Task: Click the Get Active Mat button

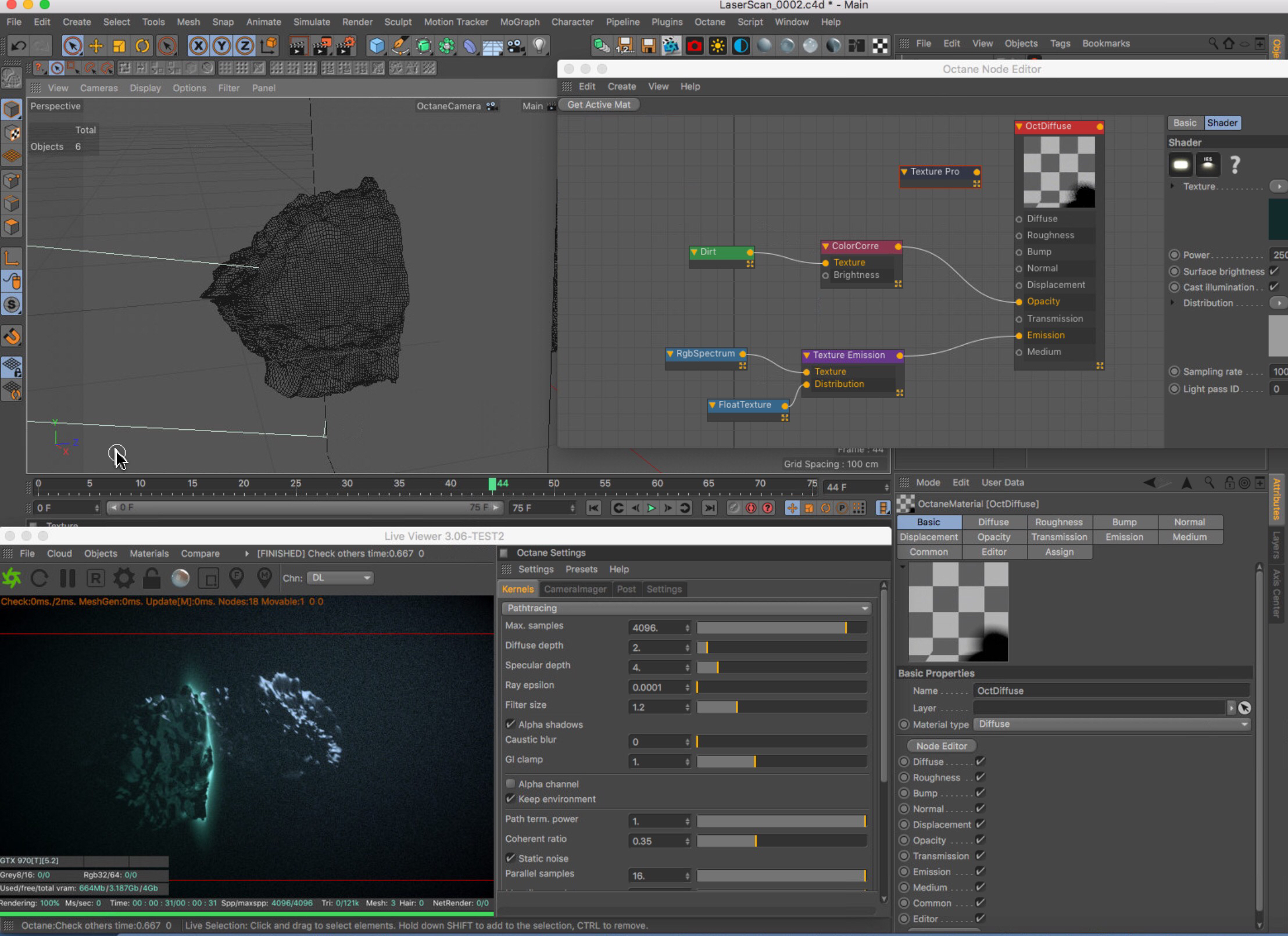Action: click(x=599, y=105)
